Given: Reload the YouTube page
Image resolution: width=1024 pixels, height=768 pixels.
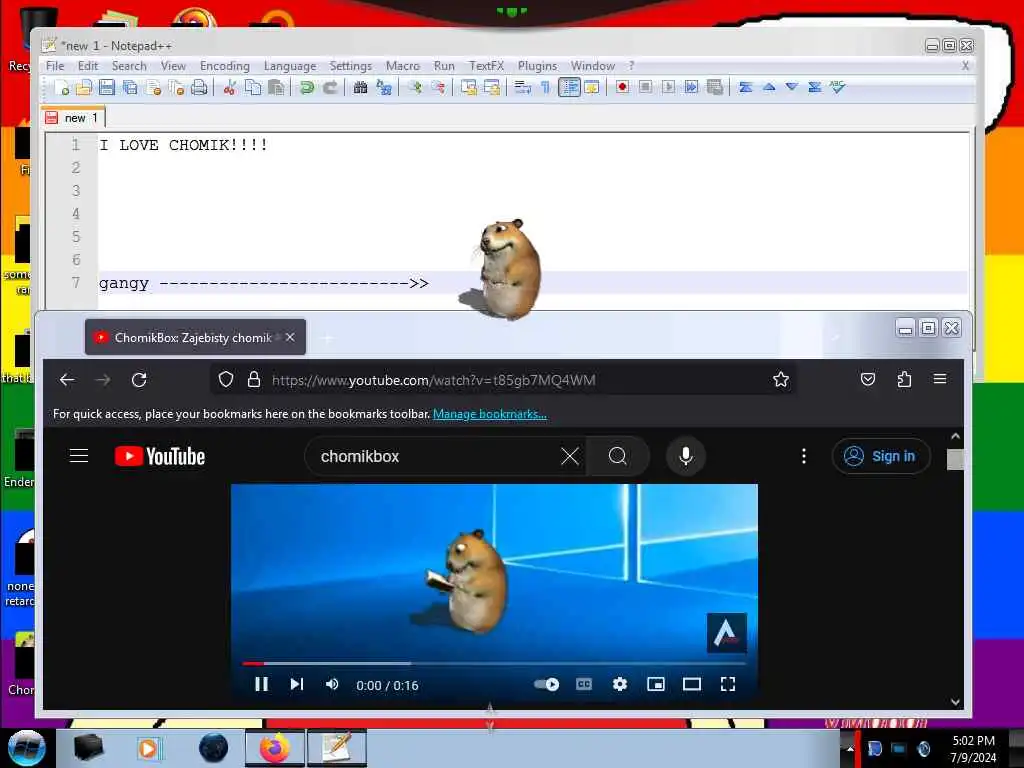Looking at the screenshot, I should (138, 380).
